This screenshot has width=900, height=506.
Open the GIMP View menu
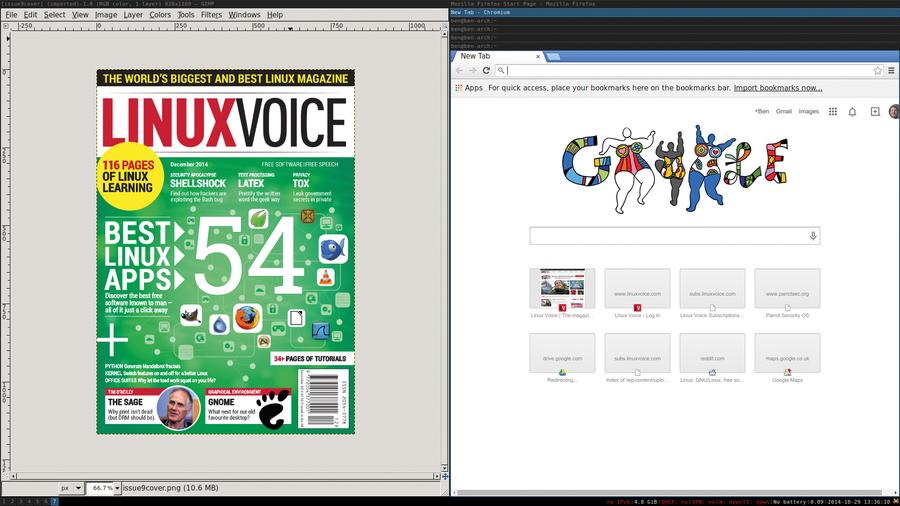tap(80, 14)
